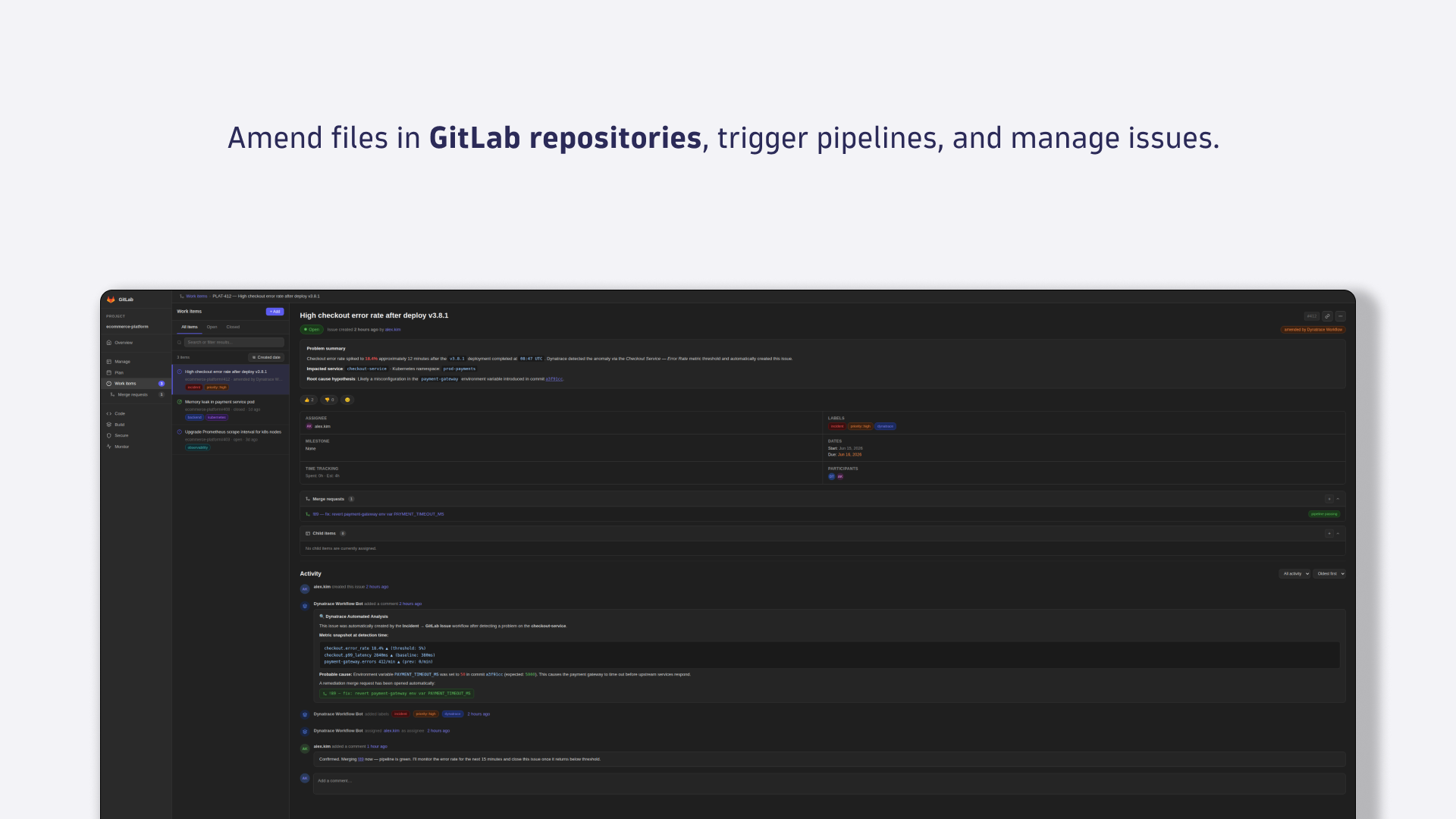Click the alex.kim assignee name
This screenshot has width=1456, height=819.
tap(322, 426)
